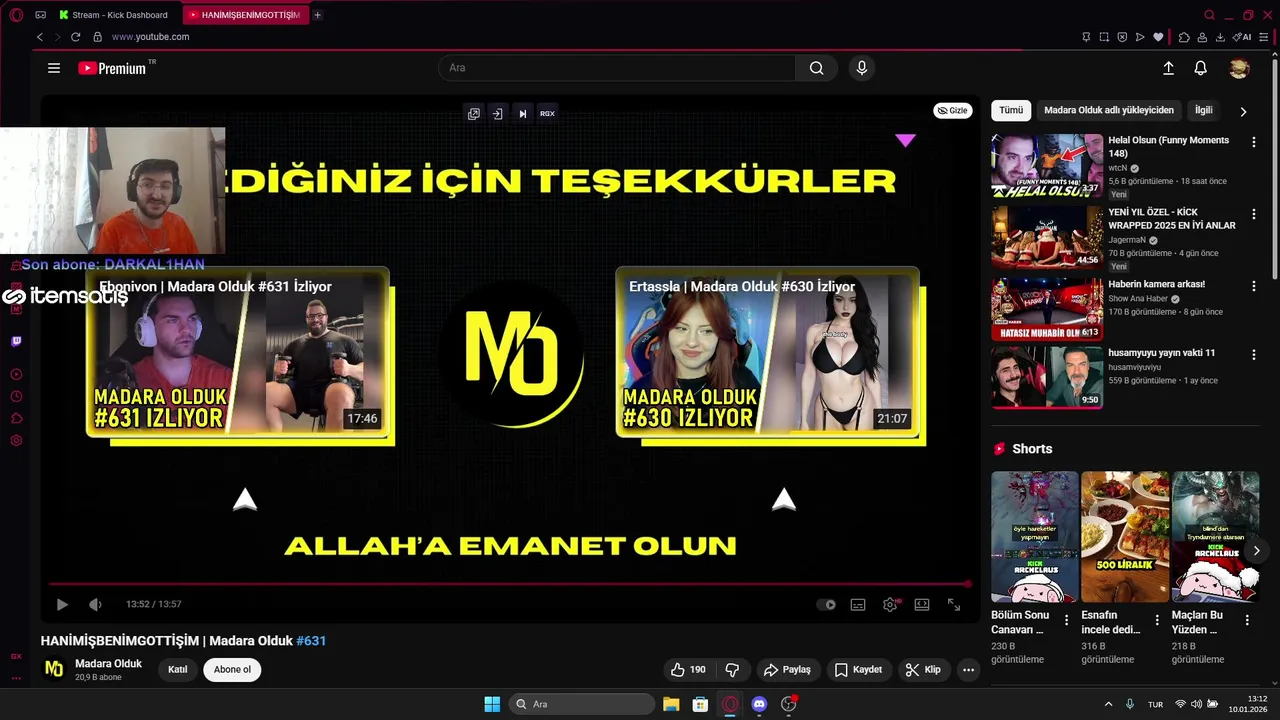
Task: Open Twitch in the Opera sidebar
Action: (x=16, y=342)
